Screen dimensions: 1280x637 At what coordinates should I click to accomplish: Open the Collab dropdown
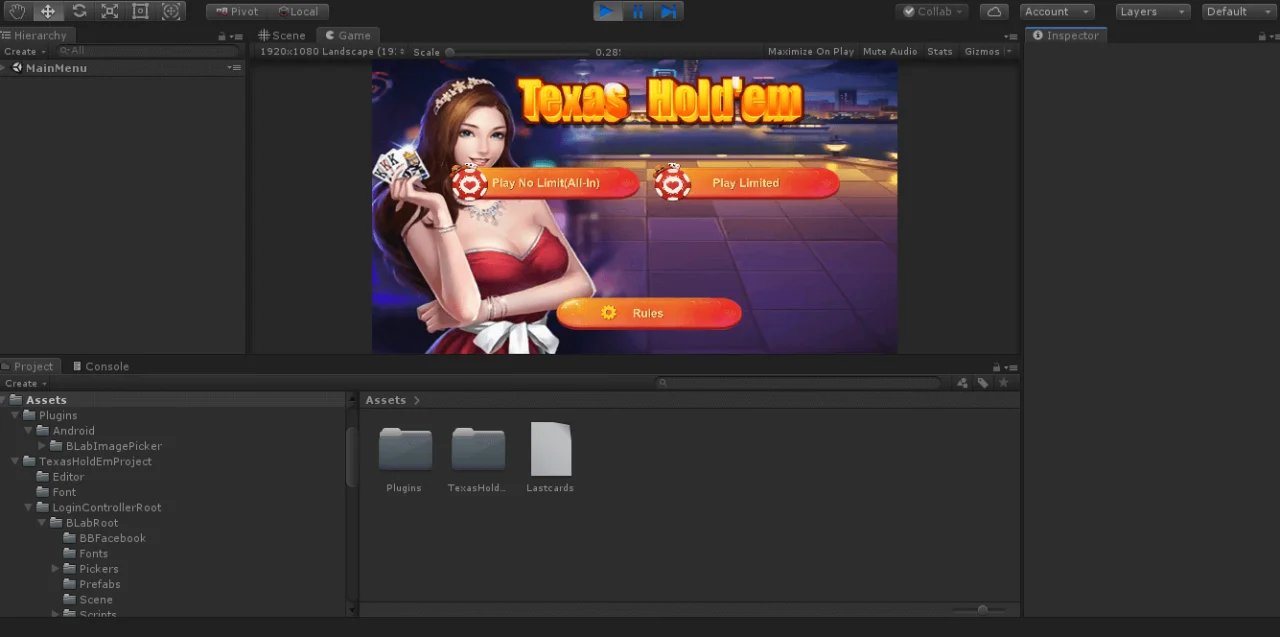pos(932,11)
